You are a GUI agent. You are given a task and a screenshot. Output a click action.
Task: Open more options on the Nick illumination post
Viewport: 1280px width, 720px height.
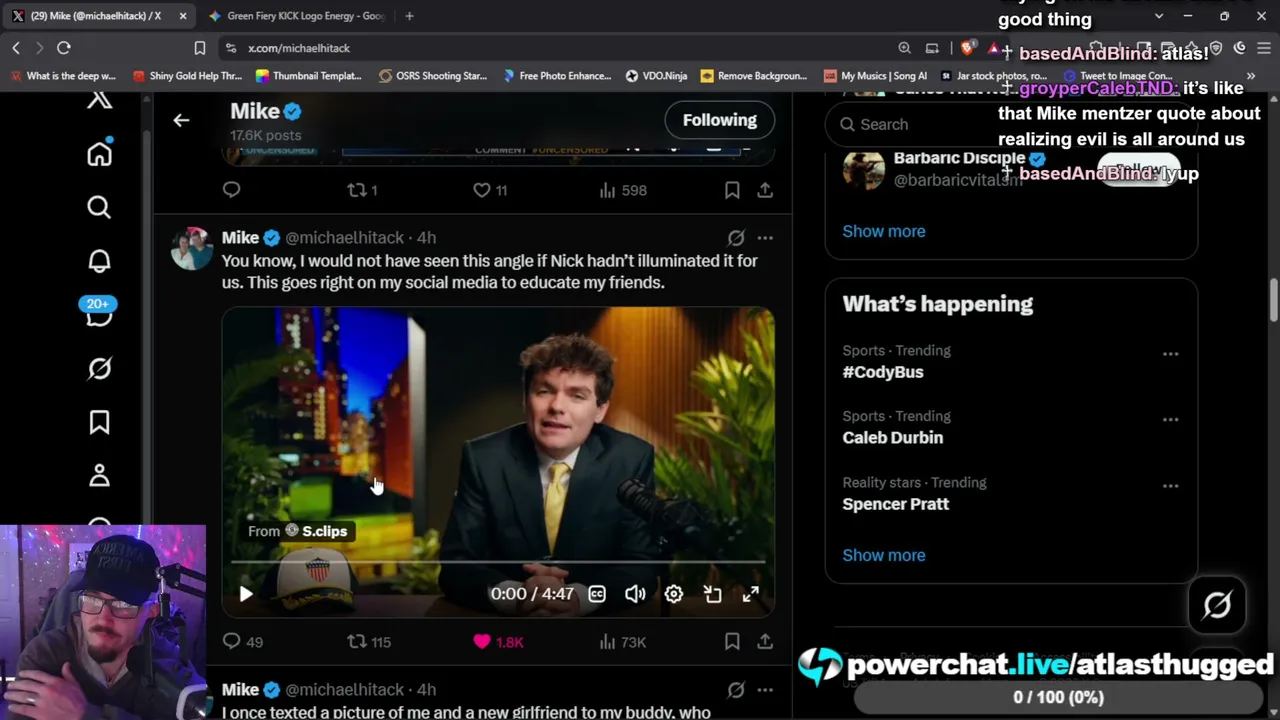pyautogui.click(x=765, y=238)
